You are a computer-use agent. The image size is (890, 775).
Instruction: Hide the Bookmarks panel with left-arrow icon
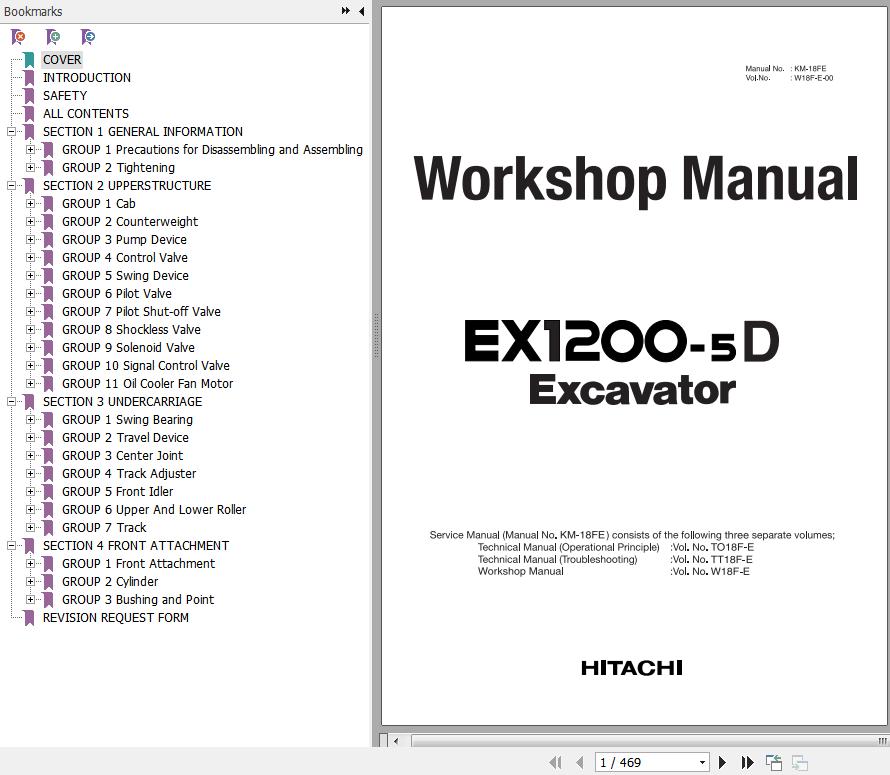[x=361, y=11]
